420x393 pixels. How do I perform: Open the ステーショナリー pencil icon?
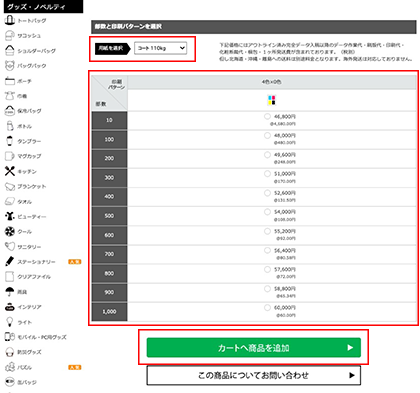pos(10,261)
